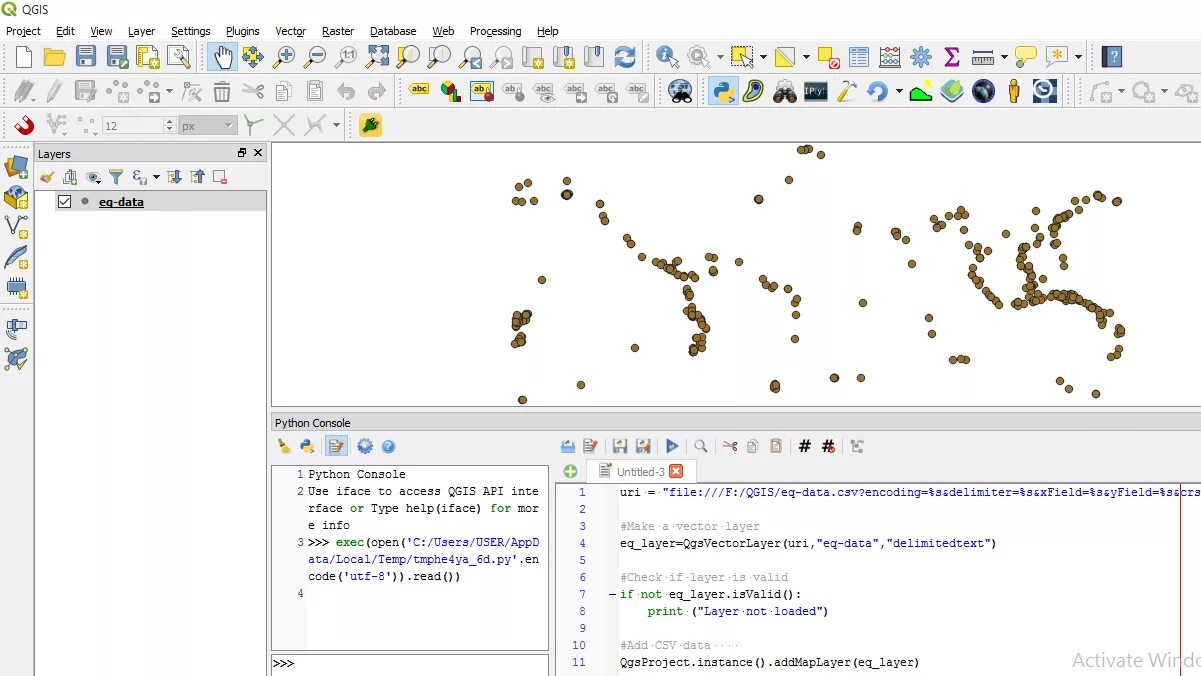Refresh the map canvas
The image size is (1201, 676).
[625, 57]
